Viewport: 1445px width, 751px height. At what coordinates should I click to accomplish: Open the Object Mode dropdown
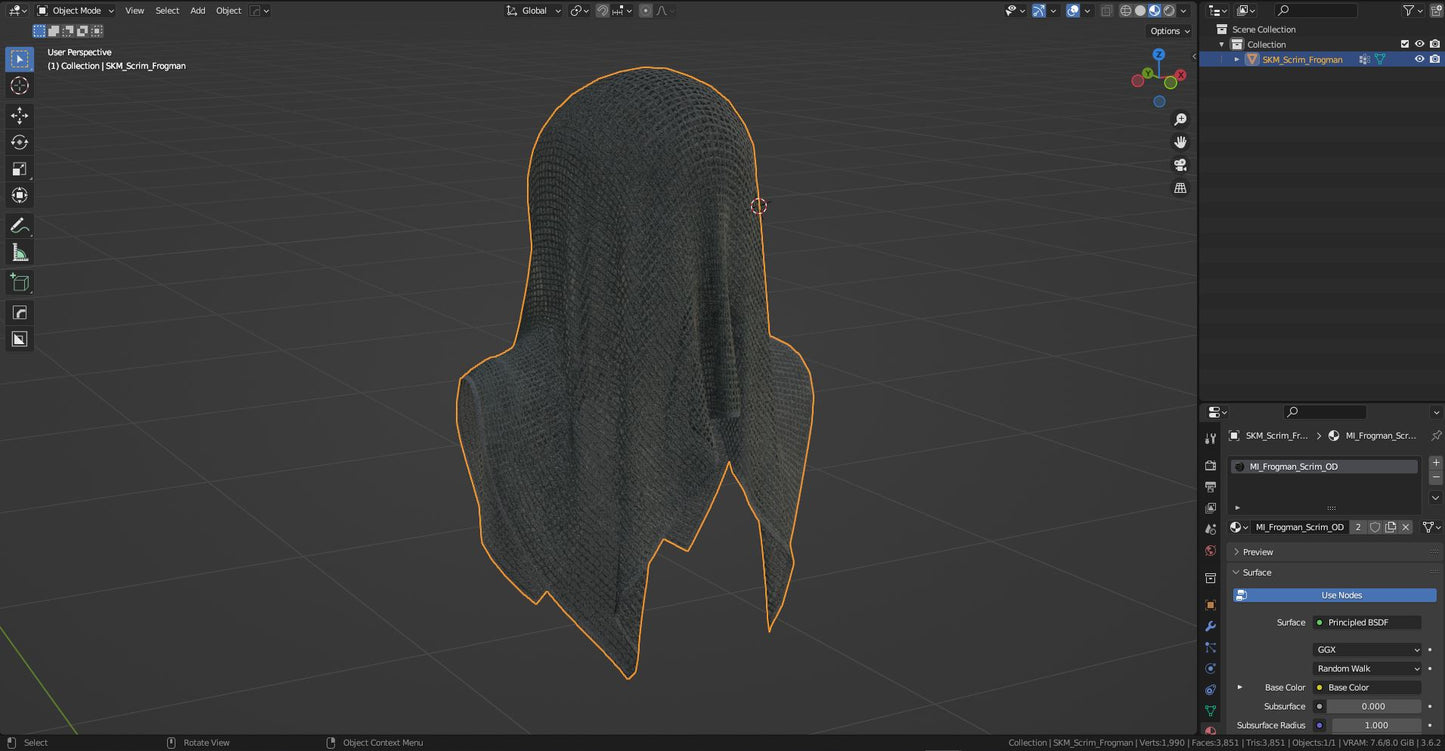(x=76, y=11)
